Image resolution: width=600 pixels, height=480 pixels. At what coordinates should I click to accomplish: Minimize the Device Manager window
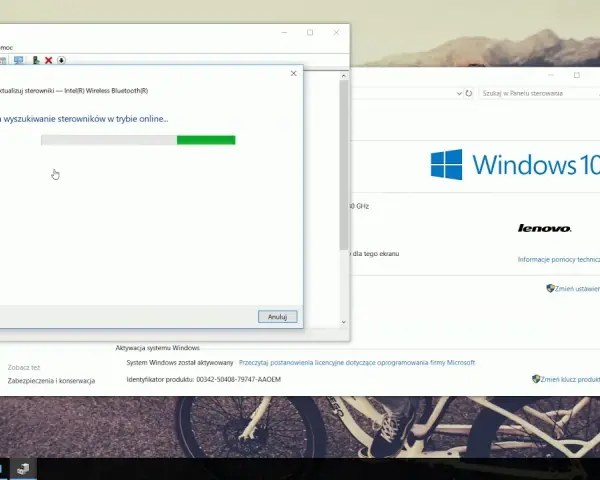coord(284,33)
